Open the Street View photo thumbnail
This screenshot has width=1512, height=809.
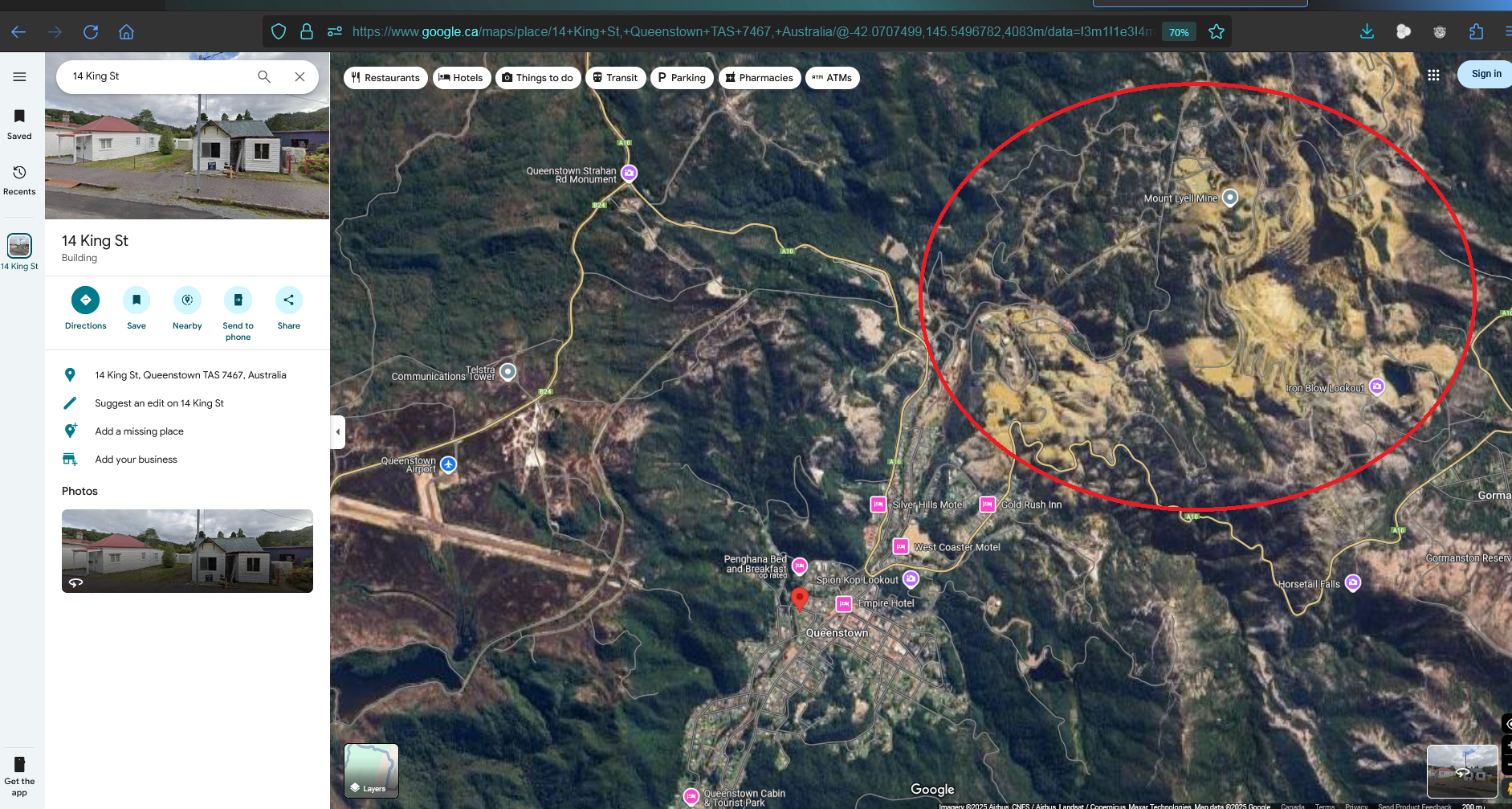click(x=187, y=551)
